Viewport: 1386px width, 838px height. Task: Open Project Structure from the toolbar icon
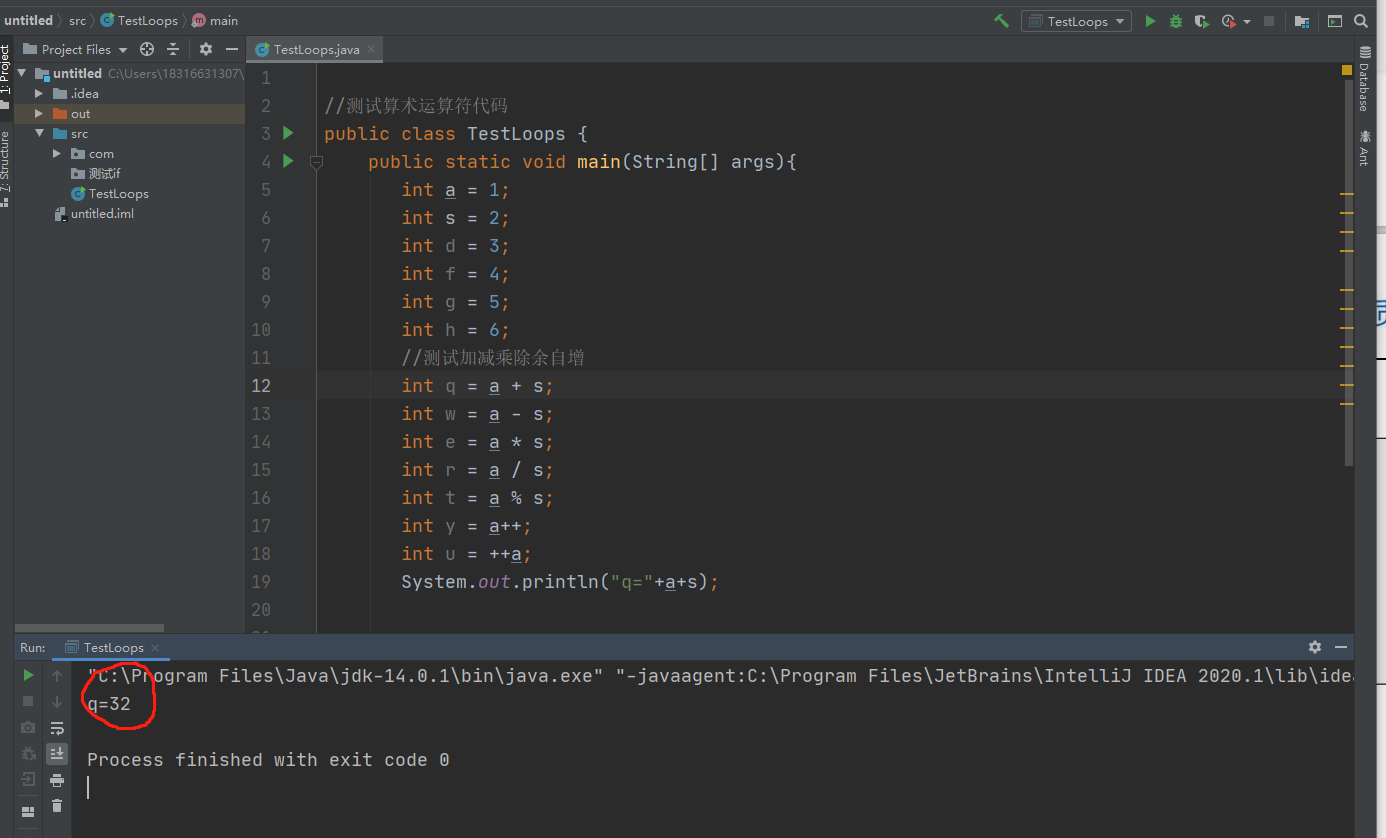coord(1302,21)
